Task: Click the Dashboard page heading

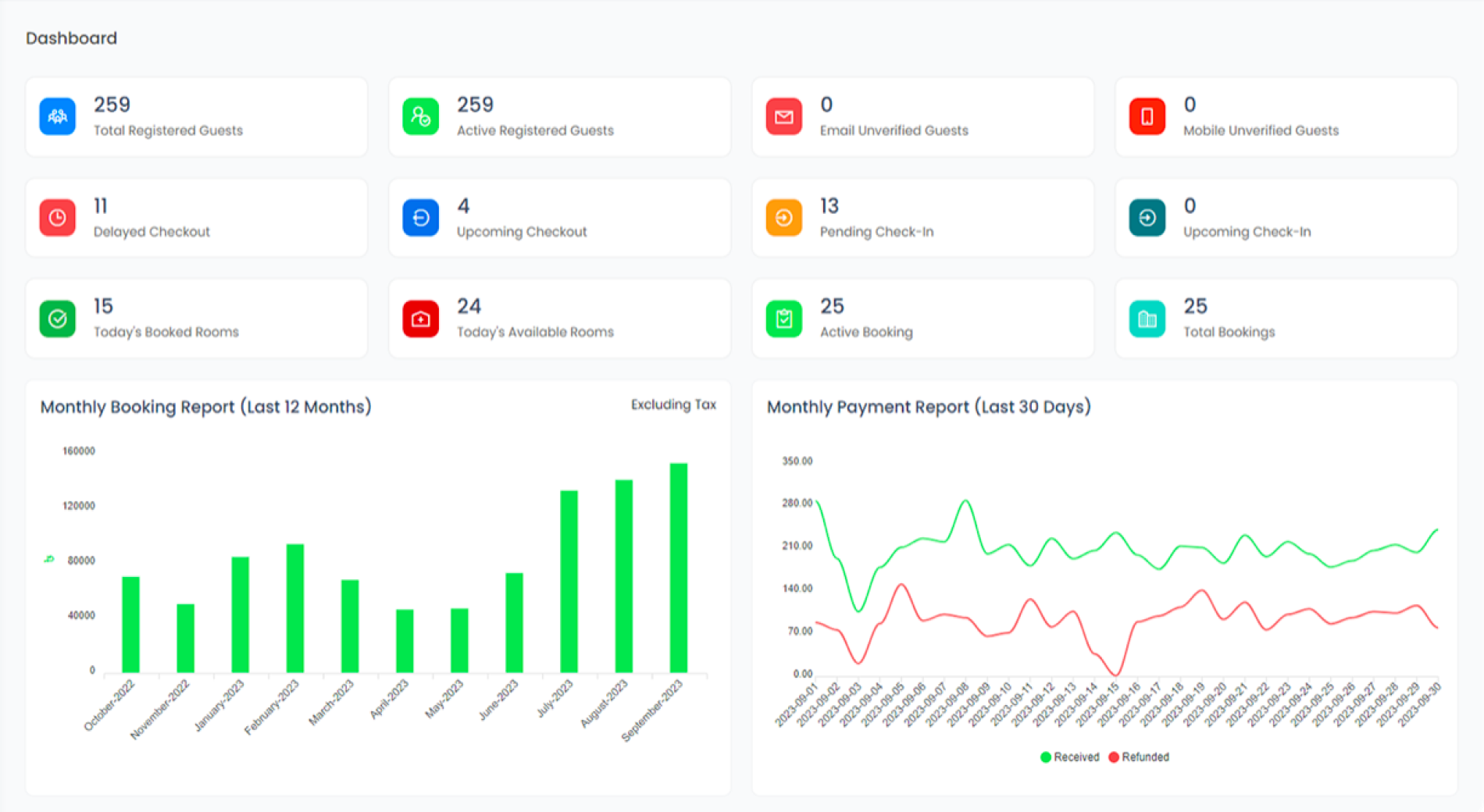Action: [x=71, y=38]
